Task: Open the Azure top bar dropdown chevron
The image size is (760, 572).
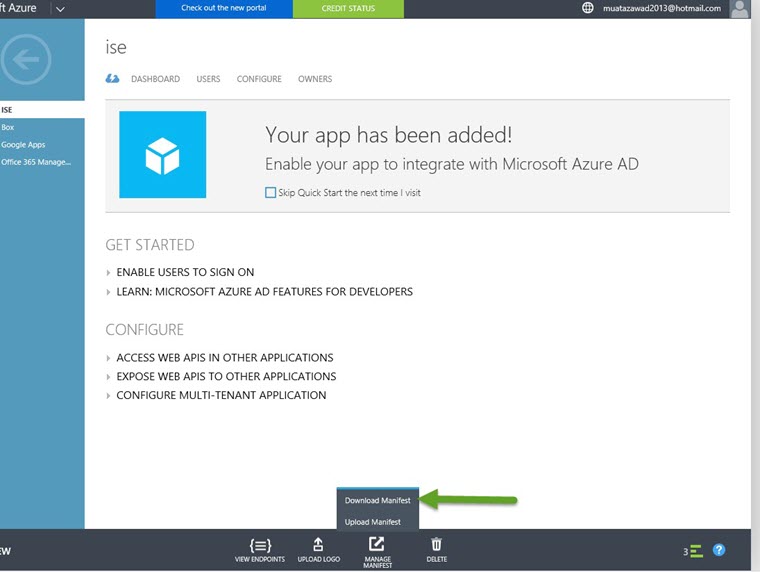Action: [60, 9]
